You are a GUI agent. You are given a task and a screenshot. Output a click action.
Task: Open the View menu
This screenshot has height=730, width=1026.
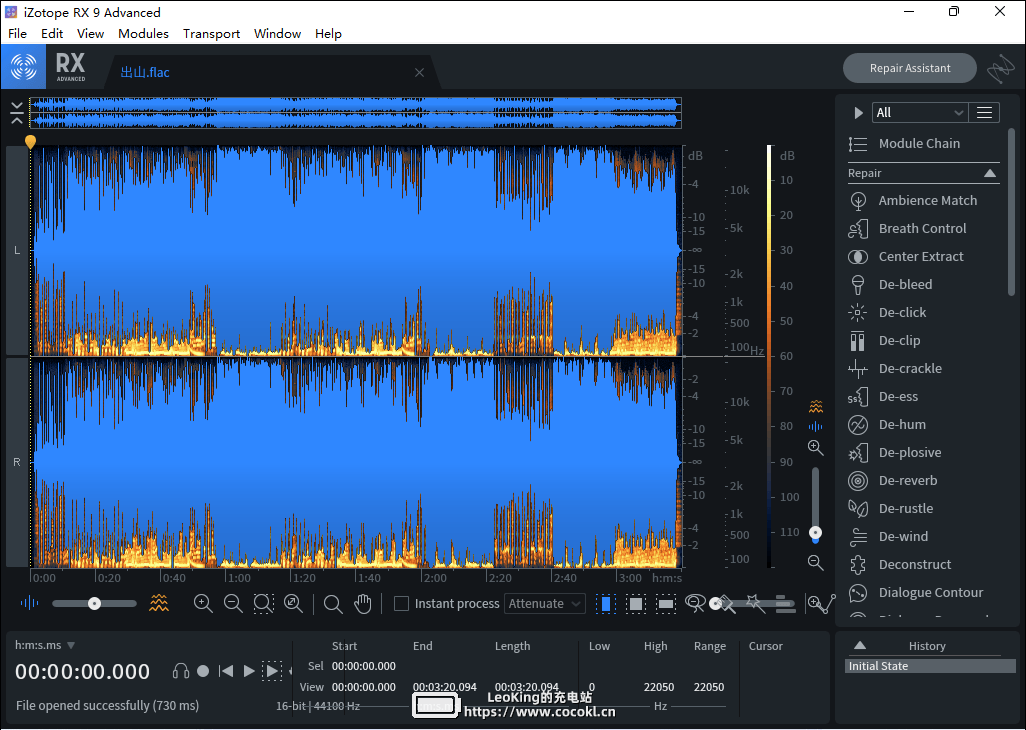pos(90,33)
